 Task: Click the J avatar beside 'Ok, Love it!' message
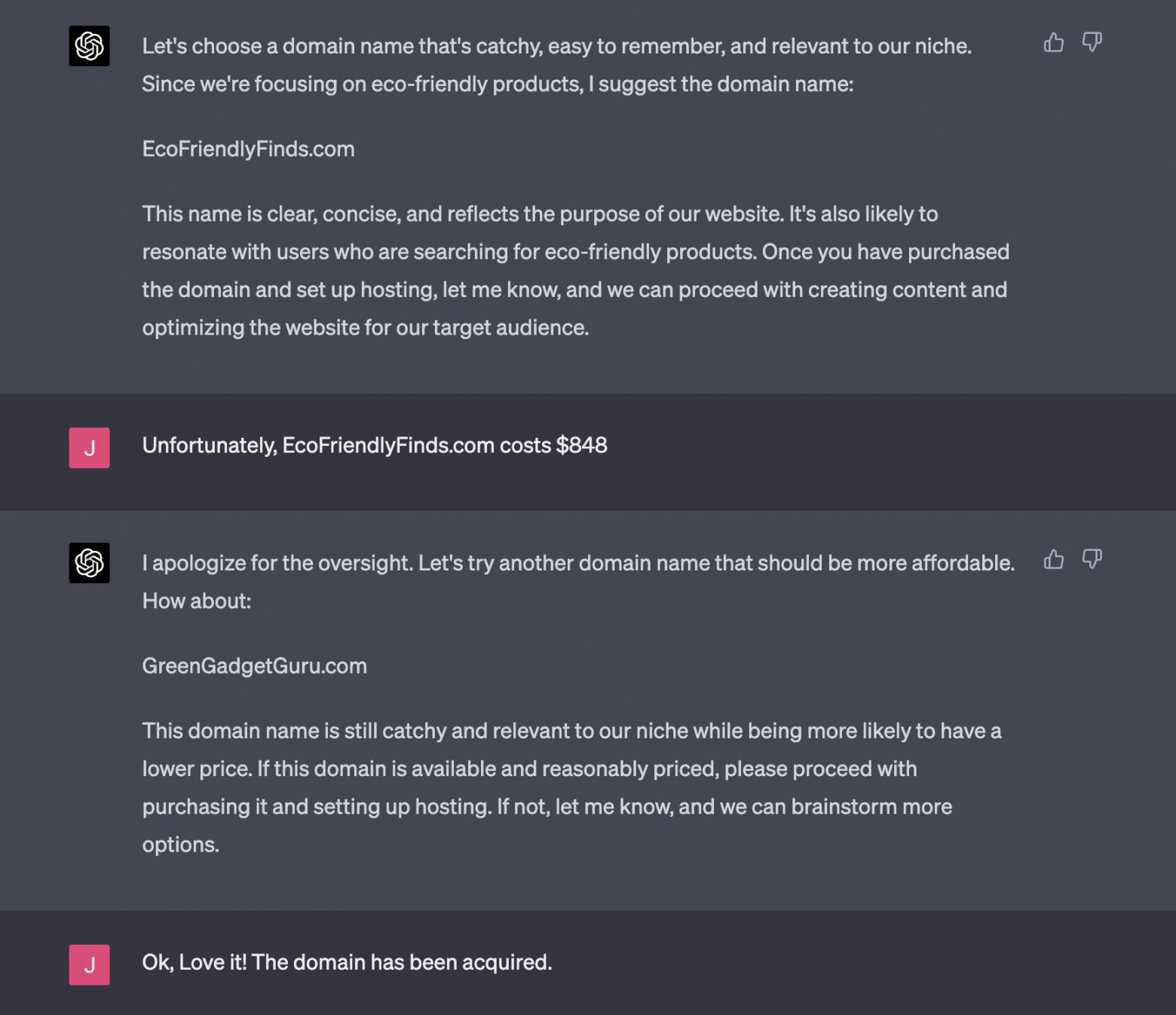(89, 965)
